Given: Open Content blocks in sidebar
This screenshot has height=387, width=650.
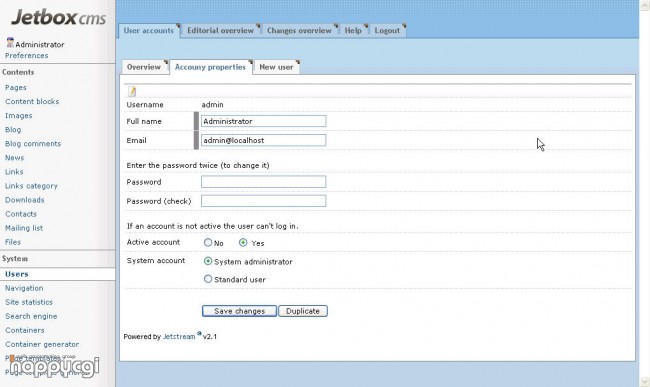Looking at the screenshot, I should pyautogui.click(x=32, y=102).
